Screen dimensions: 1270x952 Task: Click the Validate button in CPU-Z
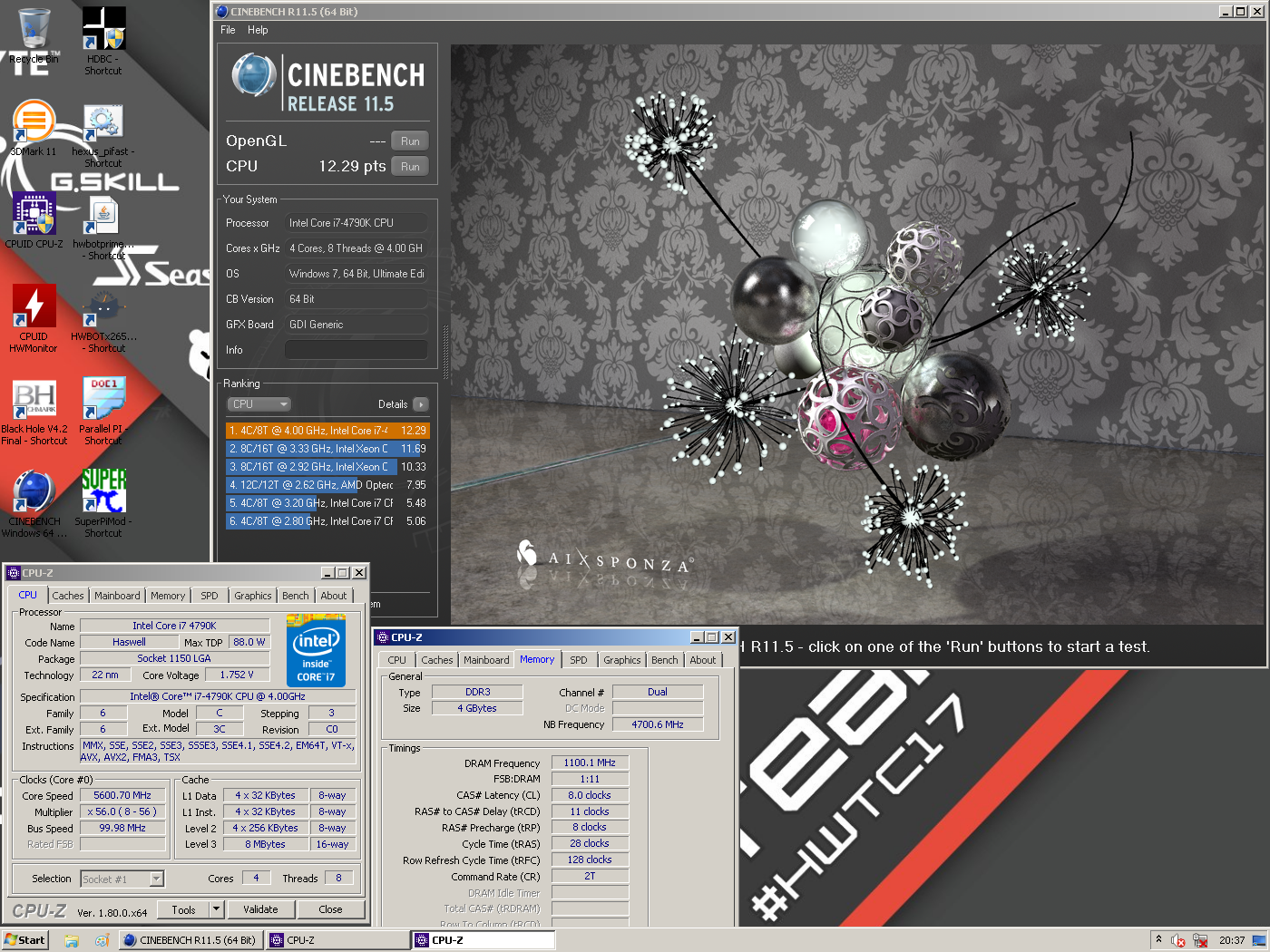[x=260, y=909]
